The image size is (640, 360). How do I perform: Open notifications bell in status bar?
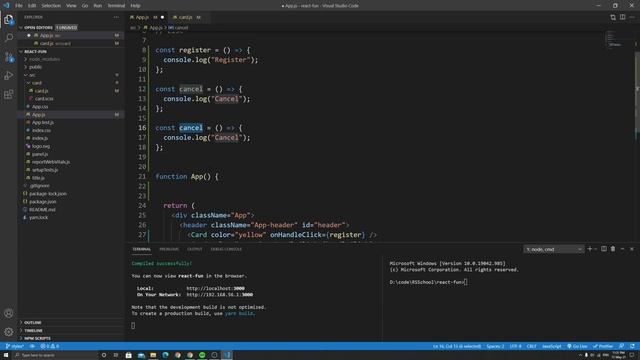(x=632, y=346)
